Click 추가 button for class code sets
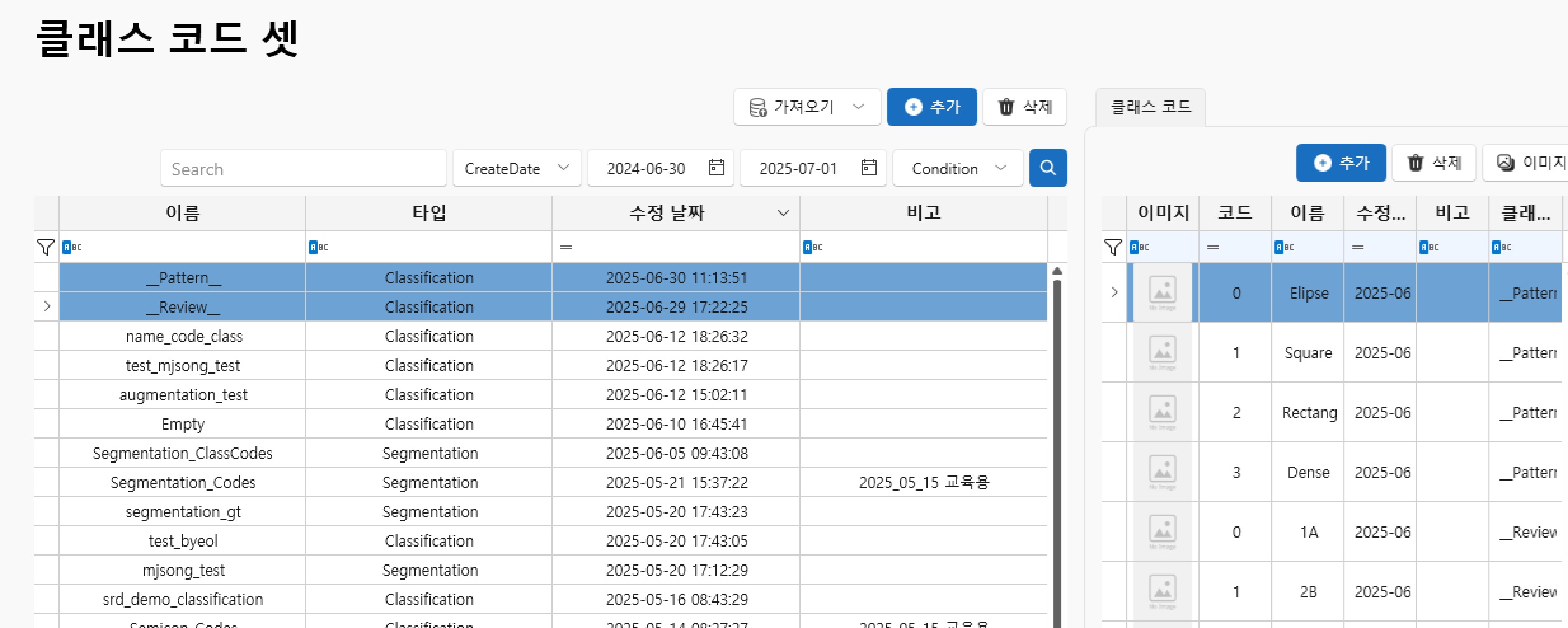The height and width of the screenshot is (628, 1568). click(931, 107)
